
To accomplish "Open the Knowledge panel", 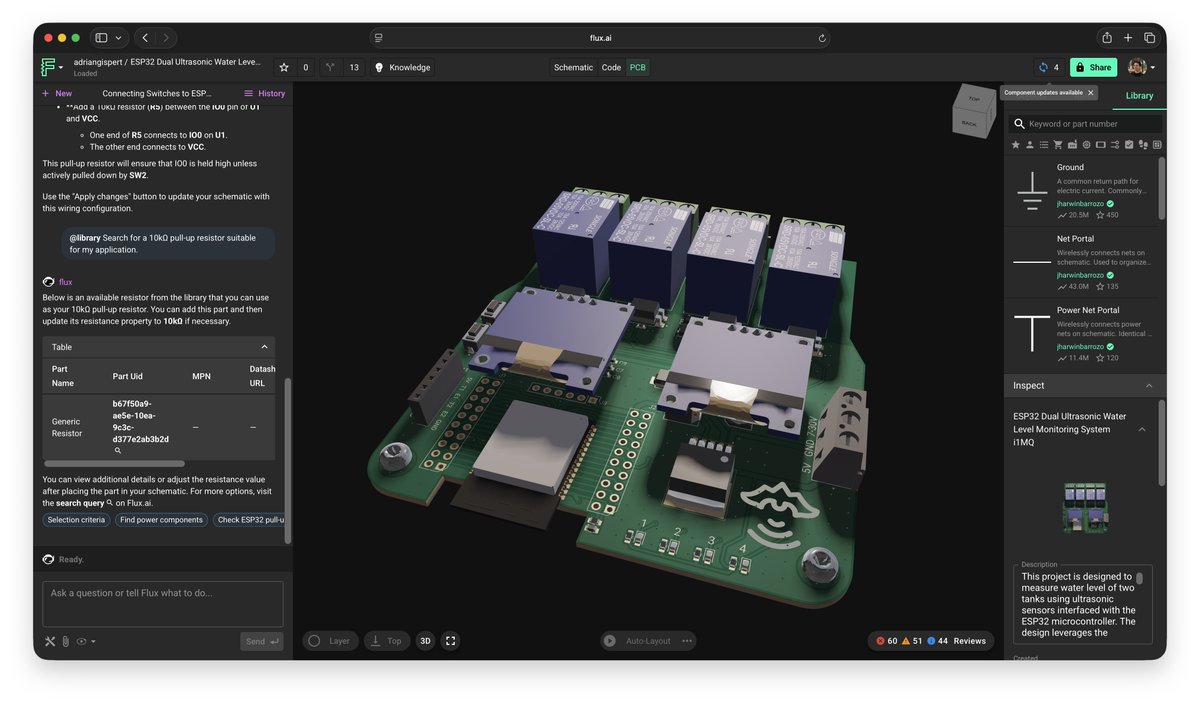I will [x=405, y=67].
